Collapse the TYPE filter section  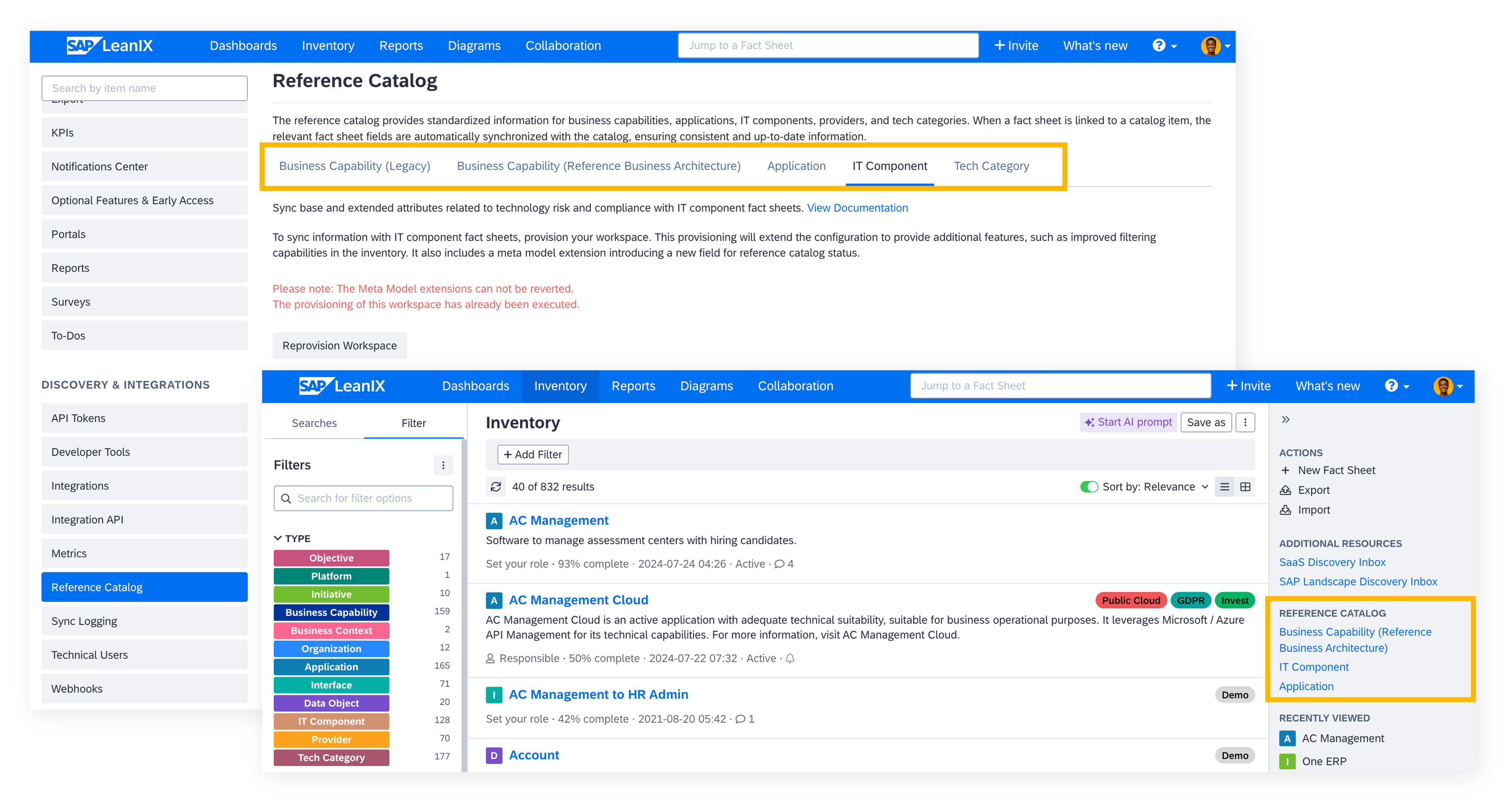pyautogui.click(x=278, y=539)
